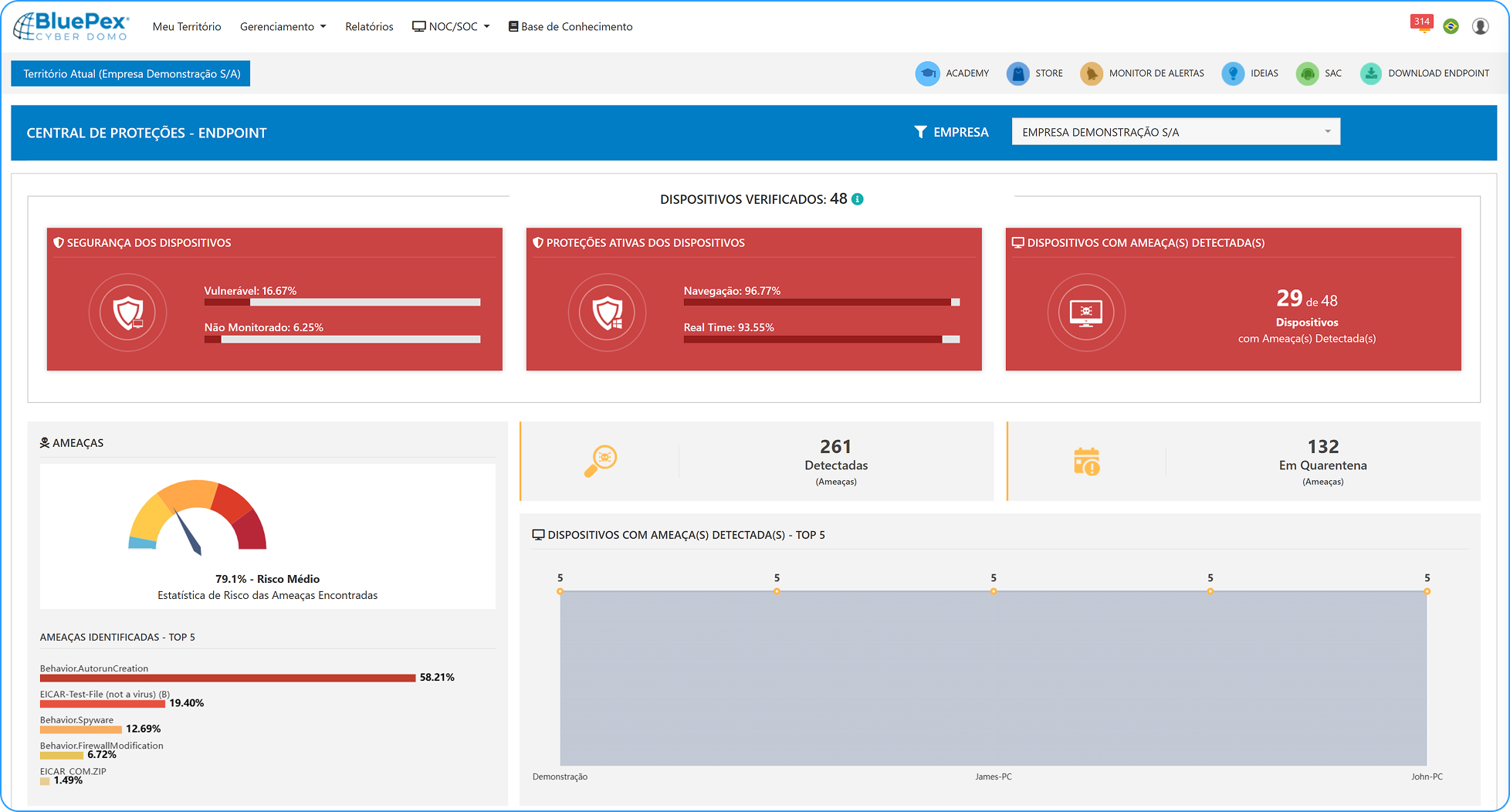Click the Behavior.Spyware 12.69% bar
Viewport: 1510px width, 812px height.
[81, 729]
